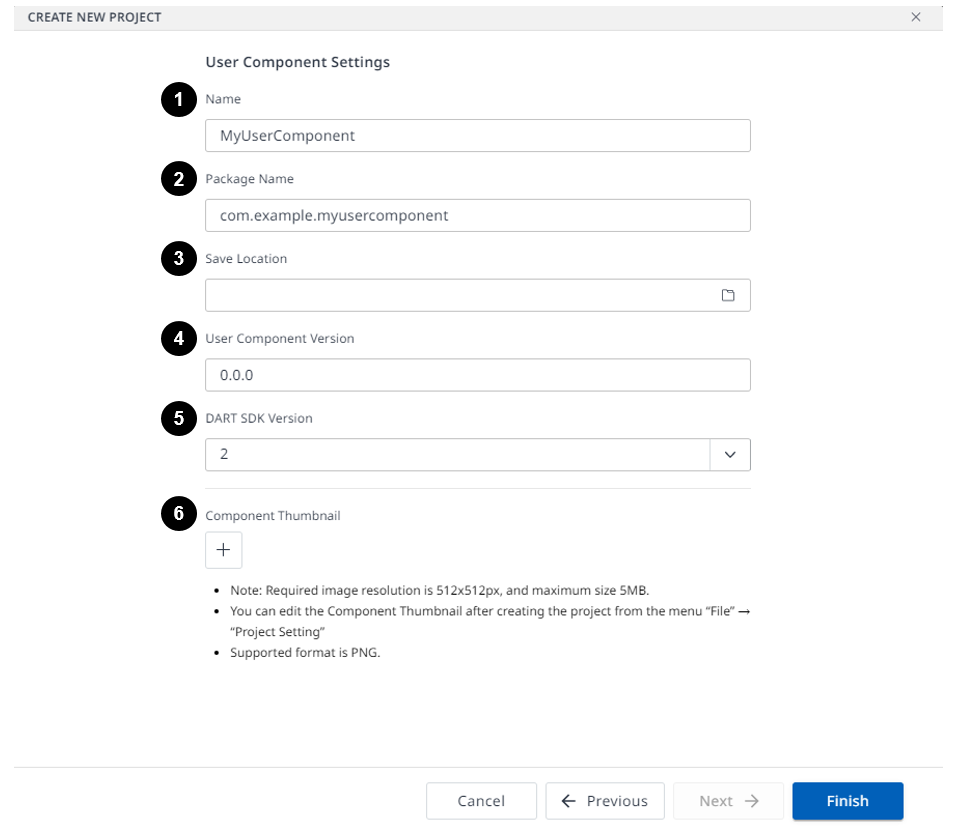Click the User Component Version label
This screenshot has height=828, width=959.
pyautogui.click(x=280, y=339)
